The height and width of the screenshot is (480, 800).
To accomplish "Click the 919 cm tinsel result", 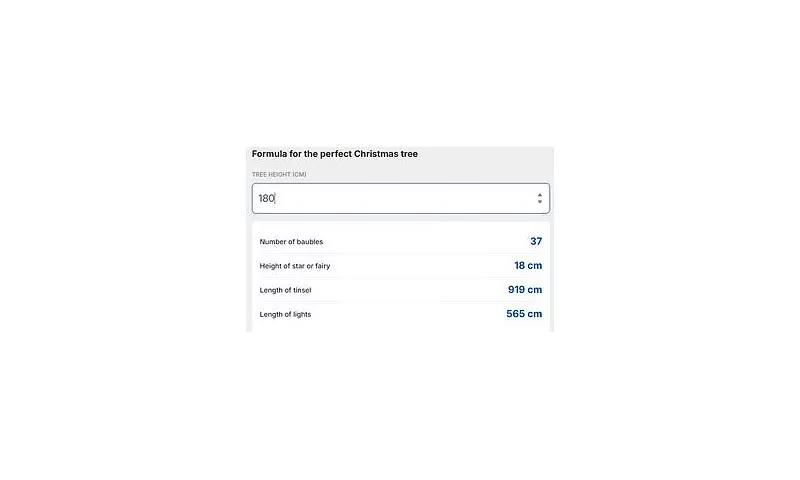I will [525, 289].
